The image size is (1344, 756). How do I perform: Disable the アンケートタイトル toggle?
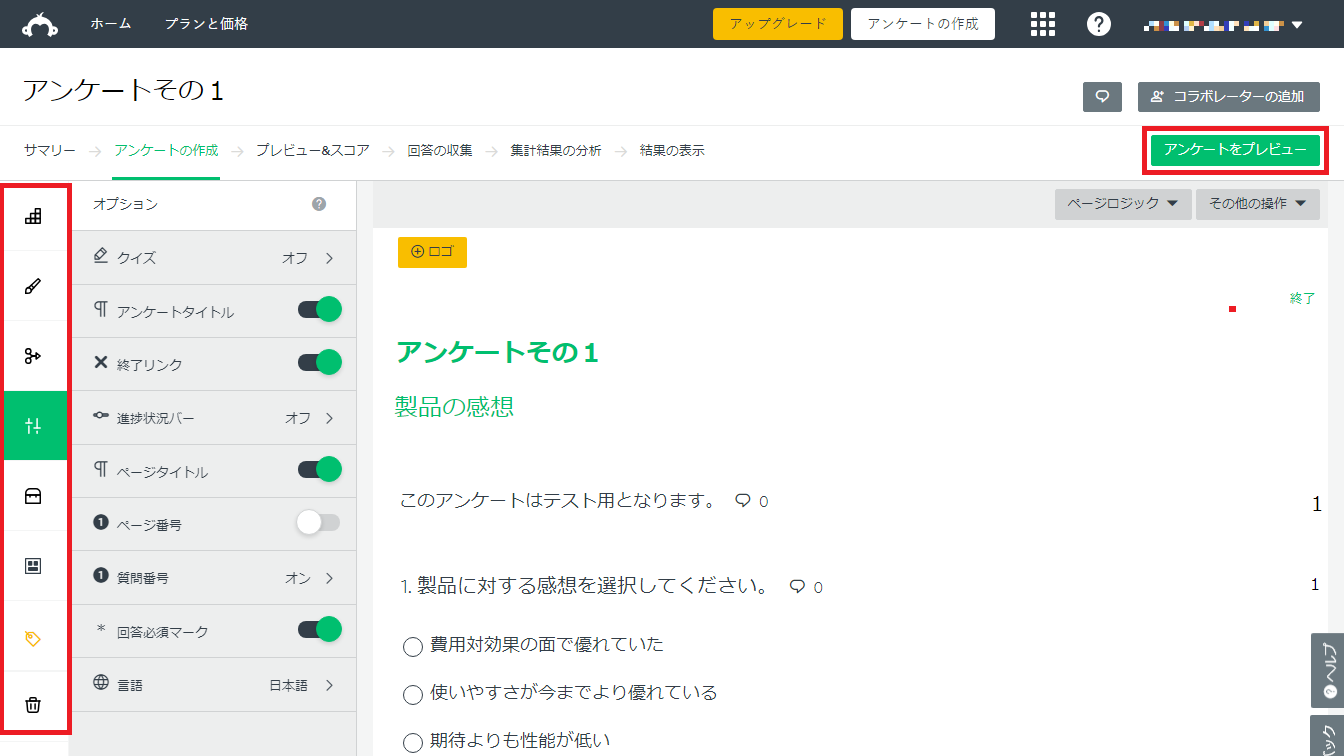click(317, 310)
